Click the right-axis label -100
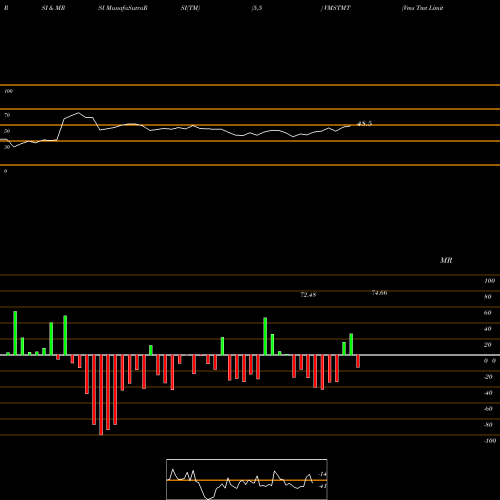 [490, 441]
